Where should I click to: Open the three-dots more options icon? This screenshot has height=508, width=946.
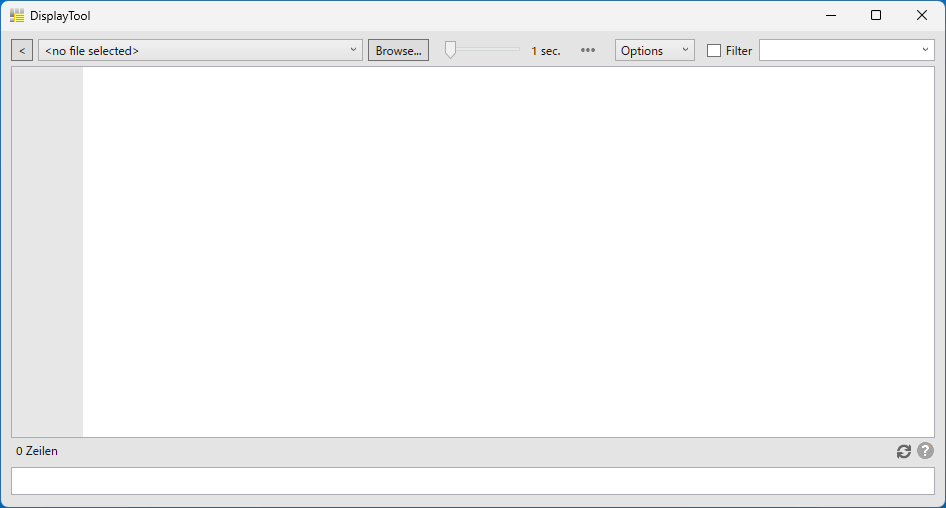click(x=588, y=50)
